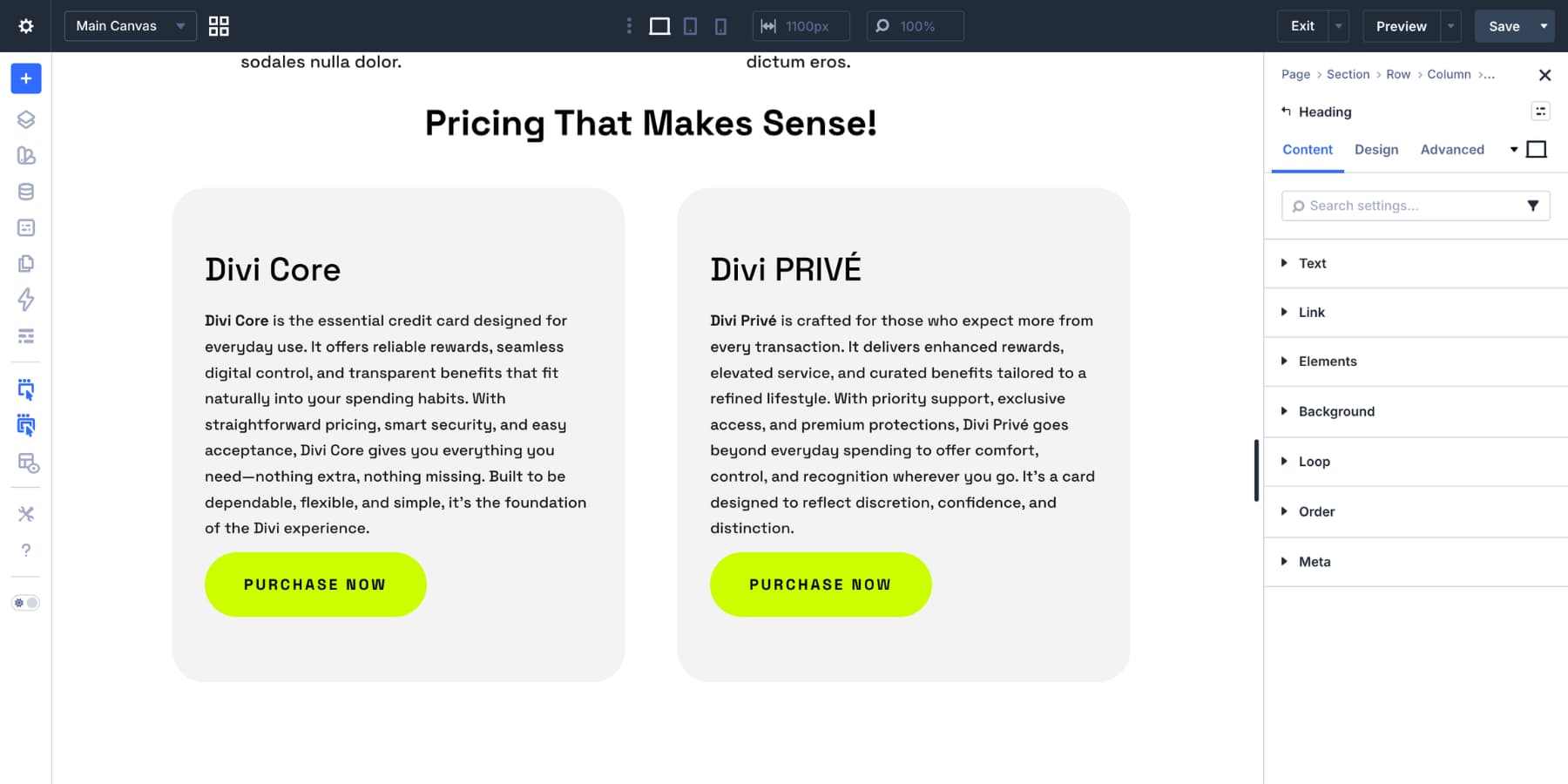Open the wrench tools icon in the sidebar
The image size is (1568, 784).
(26, 514)
